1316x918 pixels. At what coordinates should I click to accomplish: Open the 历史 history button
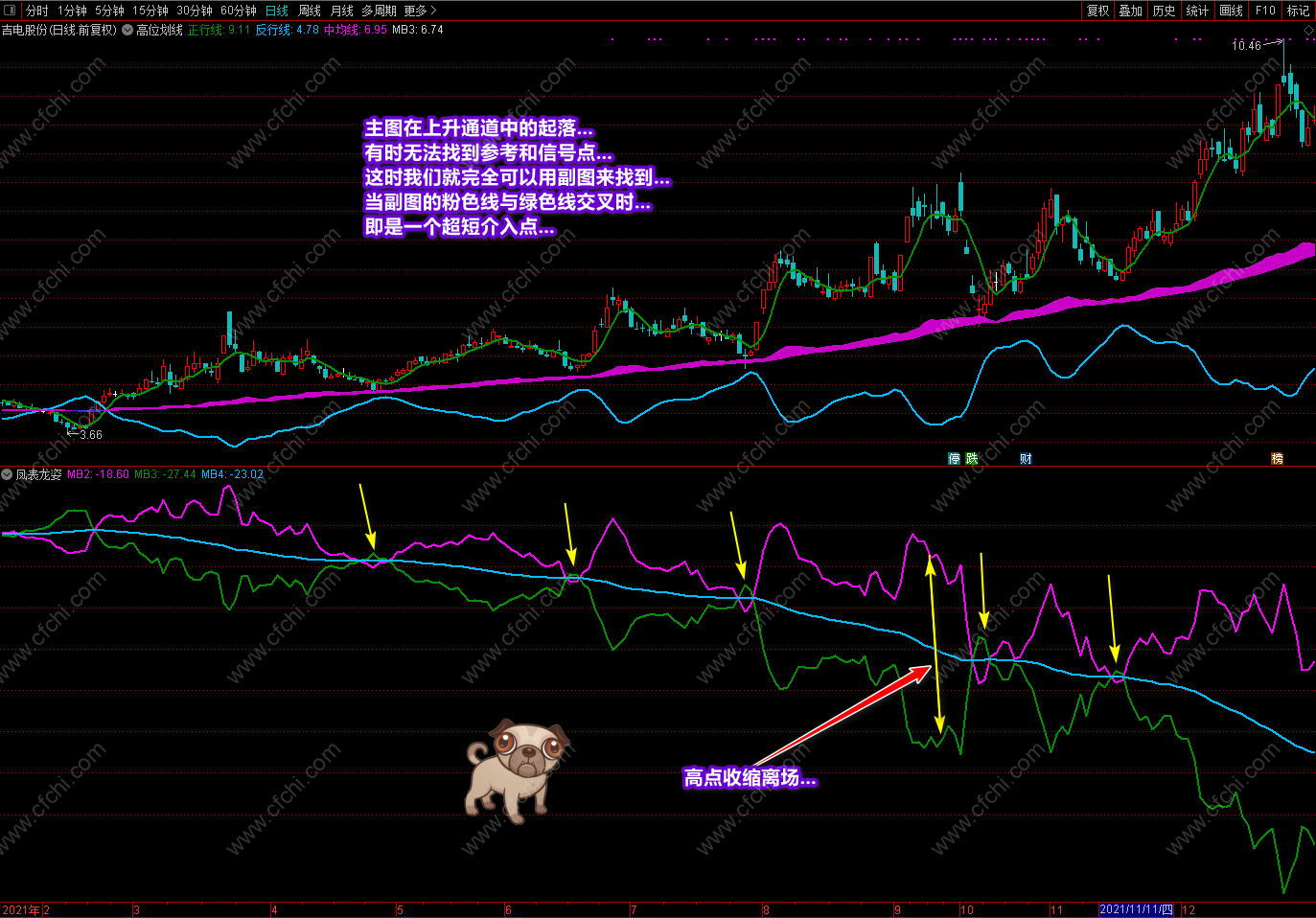(x=1165, y=11)
